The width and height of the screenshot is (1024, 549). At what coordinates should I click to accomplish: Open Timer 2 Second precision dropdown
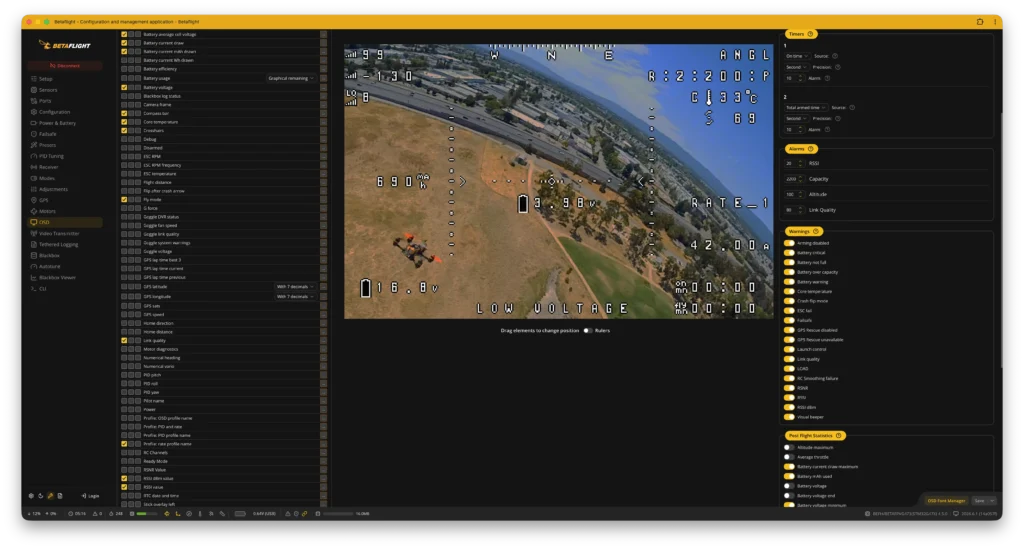click(x=796, y=119)
